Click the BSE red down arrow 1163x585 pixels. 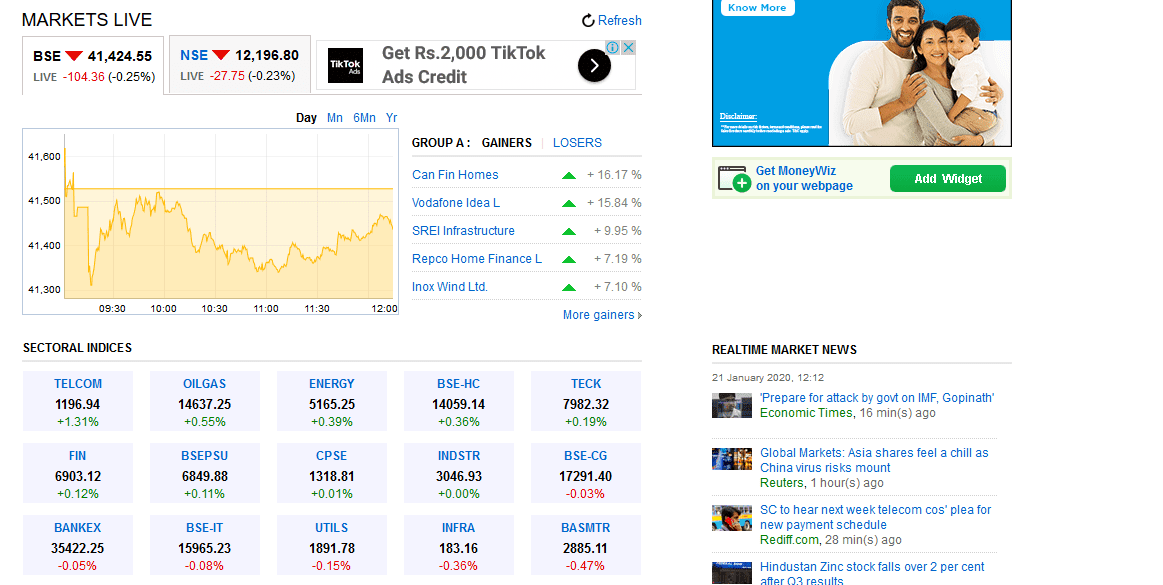pos(74,56)
